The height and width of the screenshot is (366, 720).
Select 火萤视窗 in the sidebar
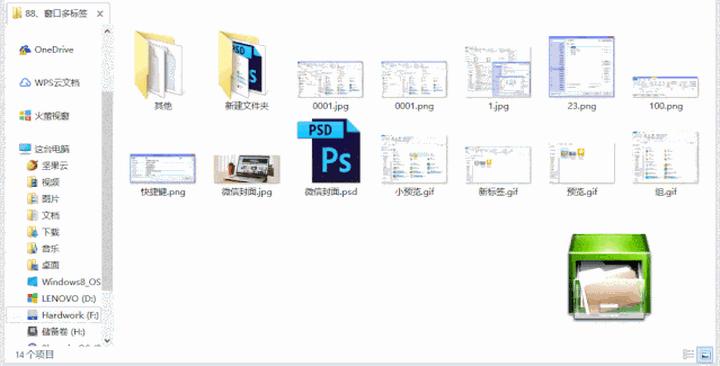pos(44,116)
